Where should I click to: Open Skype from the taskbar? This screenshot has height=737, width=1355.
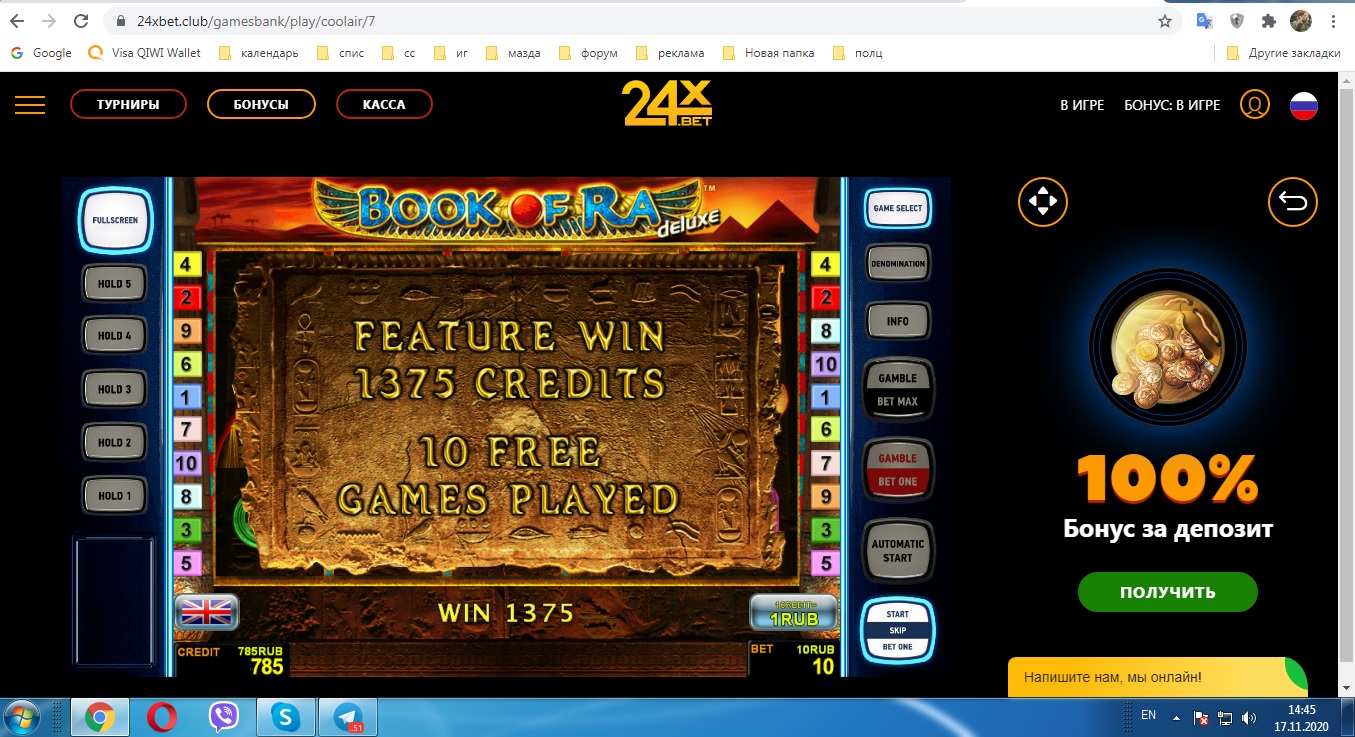pos(286,717)
